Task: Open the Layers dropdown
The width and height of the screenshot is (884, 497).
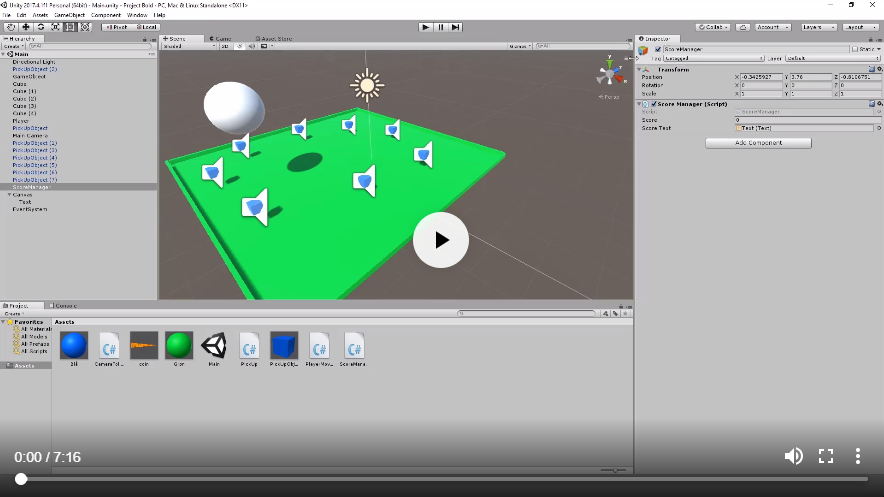Action: [818, 27]
